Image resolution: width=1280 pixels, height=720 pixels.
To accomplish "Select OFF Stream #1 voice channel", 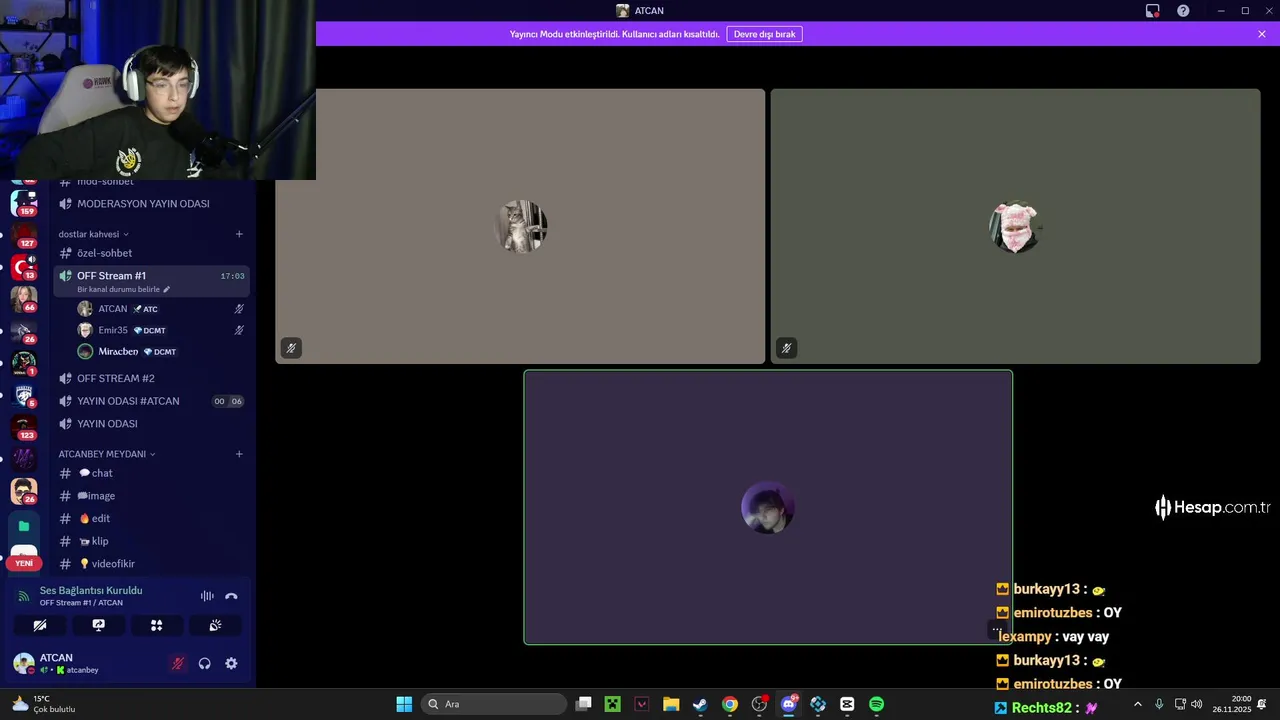I will coord(150,281).
